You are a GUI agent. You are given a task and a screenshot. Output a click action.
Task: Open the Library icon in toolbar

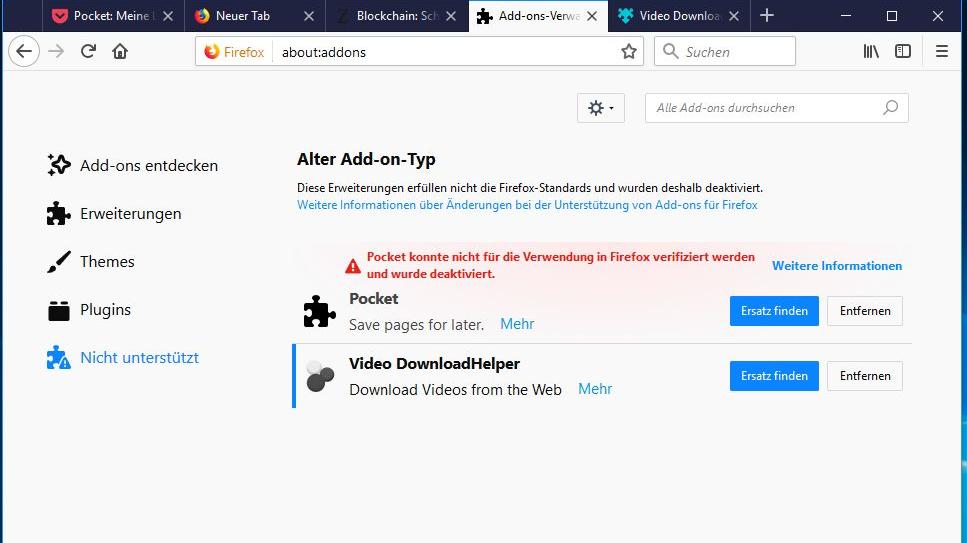(871, 51)
